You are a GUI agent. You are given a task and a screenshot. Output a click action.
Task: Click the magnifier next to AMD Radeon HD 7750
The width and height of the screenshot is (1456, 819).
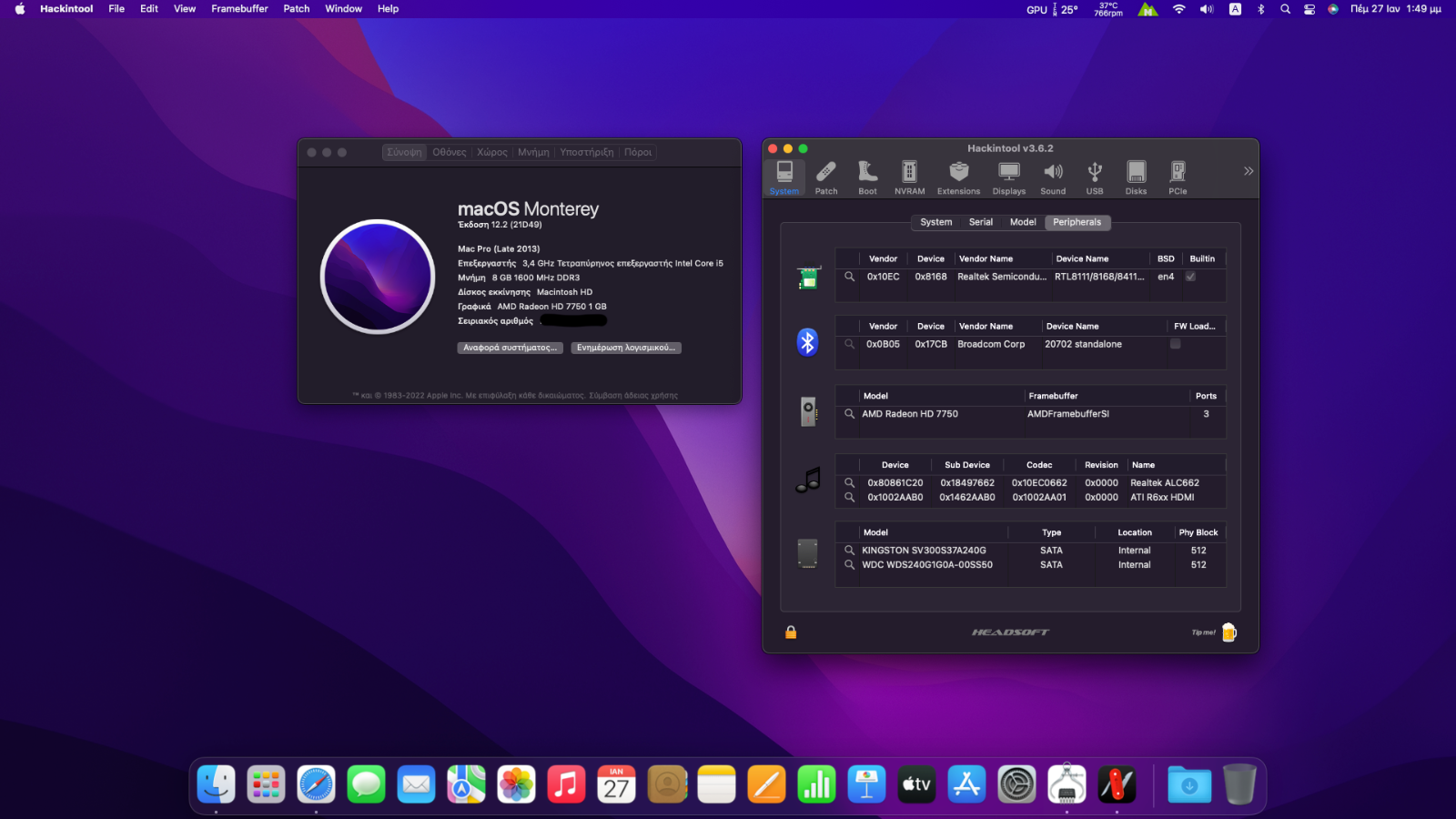(x=849, y=414)
